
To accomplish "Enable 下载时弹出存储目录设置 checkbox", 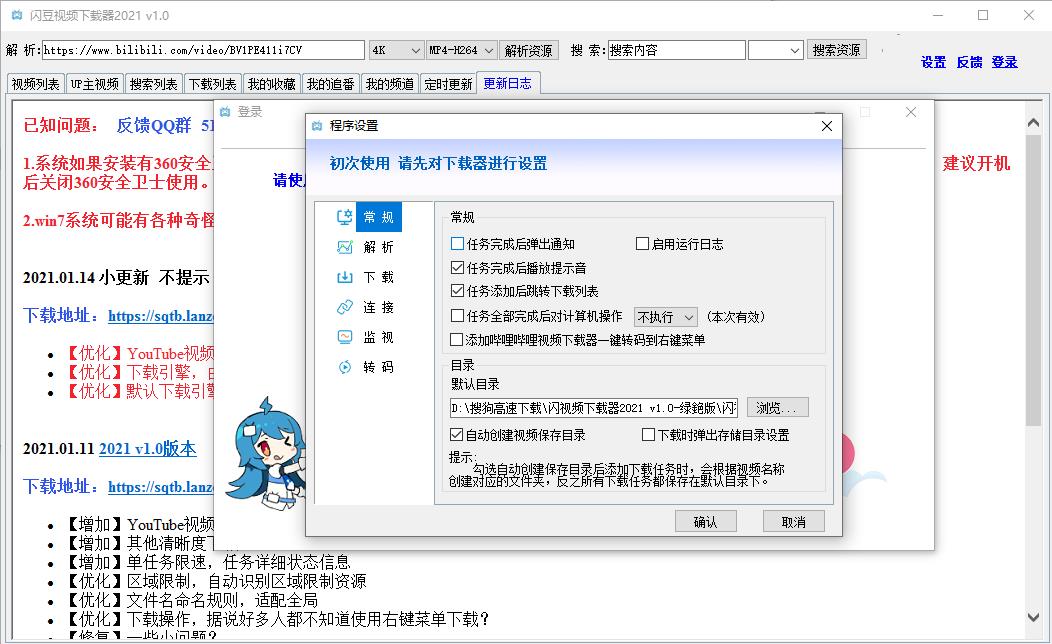I will tap(648, 435).
